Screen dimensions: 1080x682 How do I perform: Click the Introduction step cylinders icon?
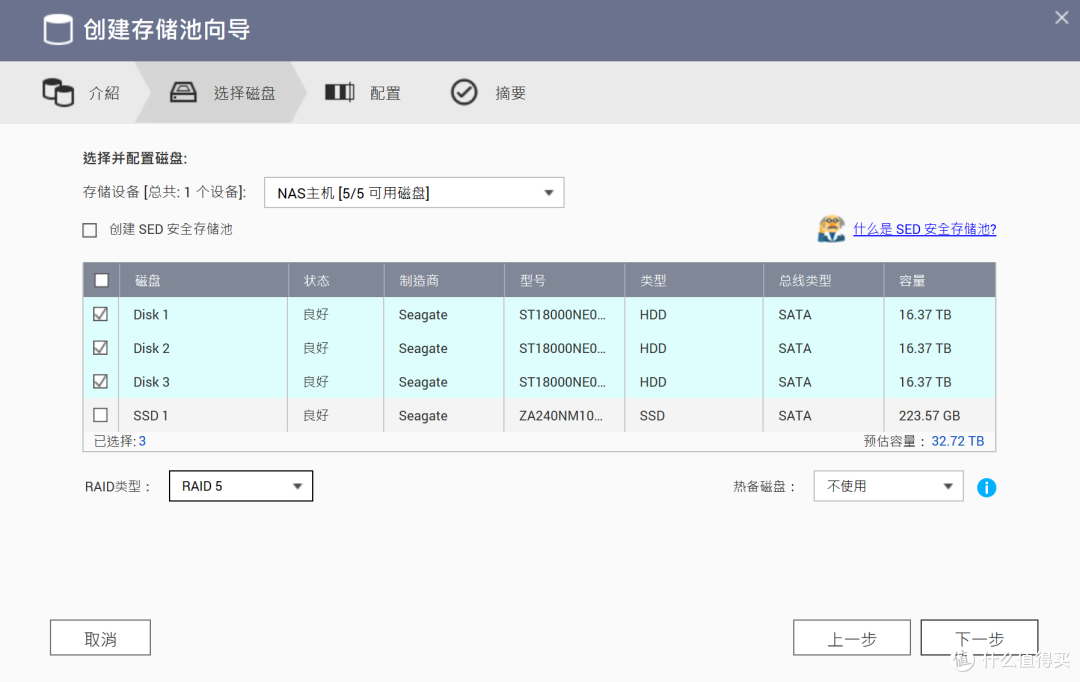(58, 92)
